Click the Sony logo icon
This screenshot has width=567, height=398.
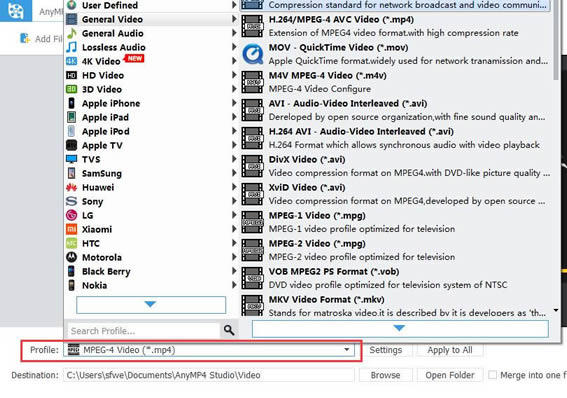click(71, 201)
